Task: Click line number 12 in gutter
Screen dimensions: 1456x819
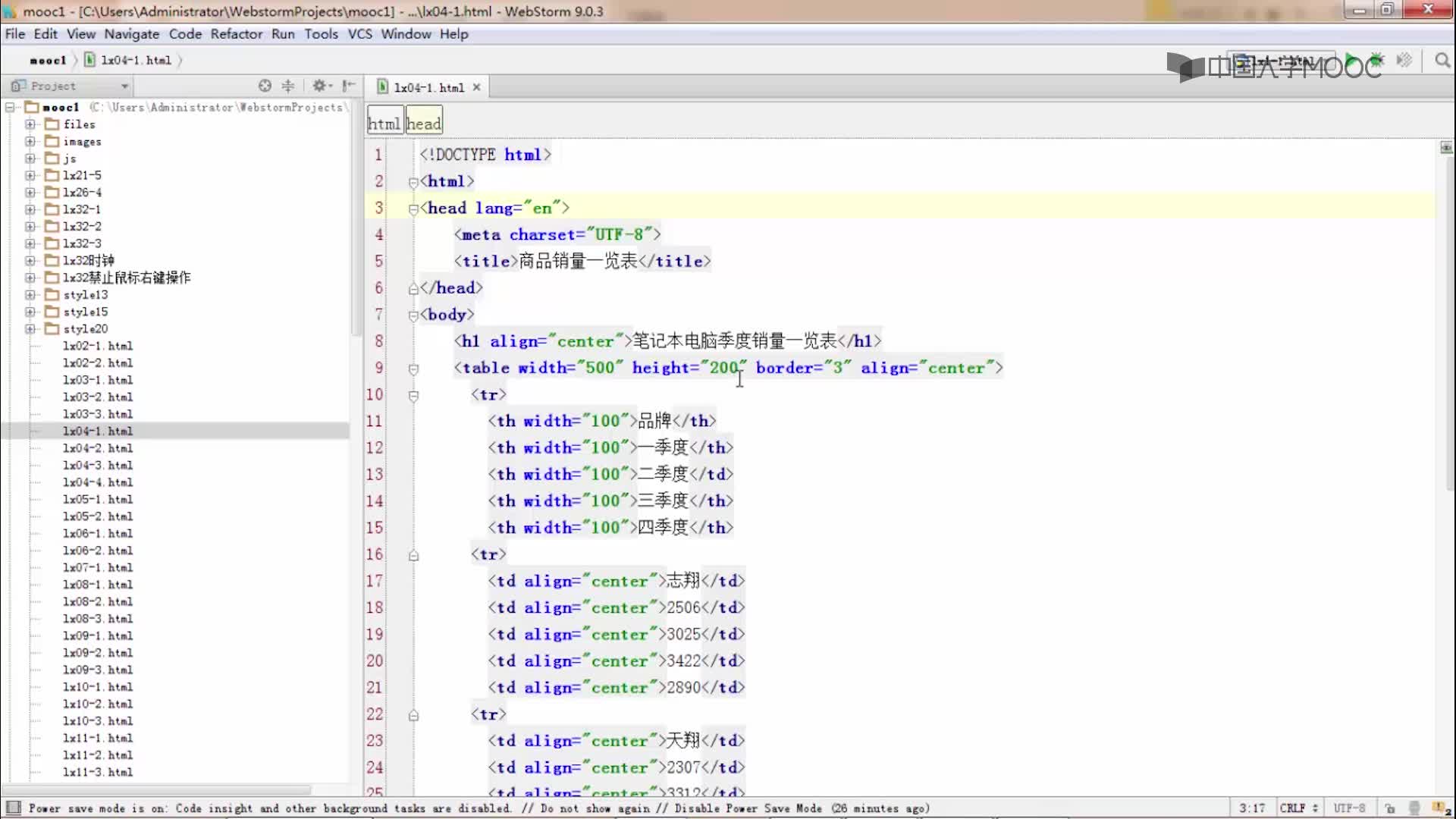Action: (x=375, y=447)
